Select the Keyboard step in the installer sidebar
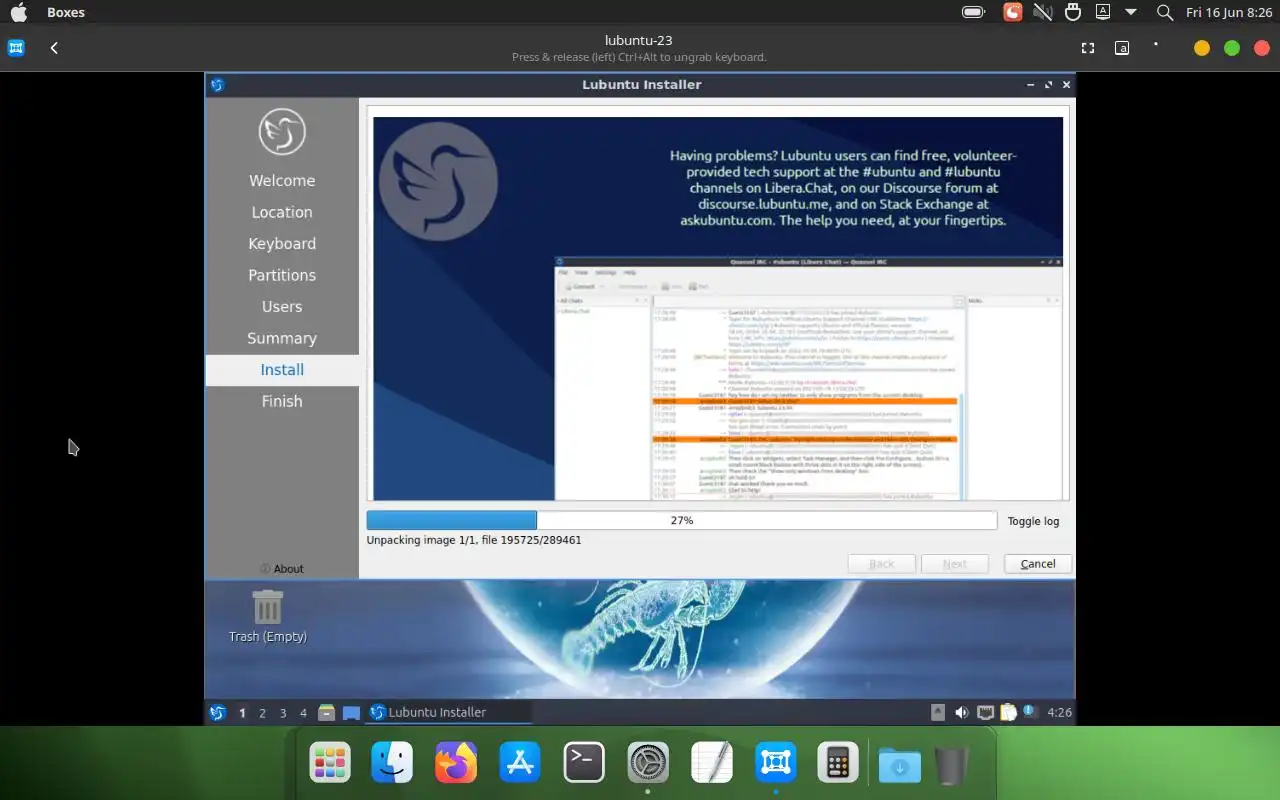Viewport: 1280px width, 800px height. click(282, 244)
